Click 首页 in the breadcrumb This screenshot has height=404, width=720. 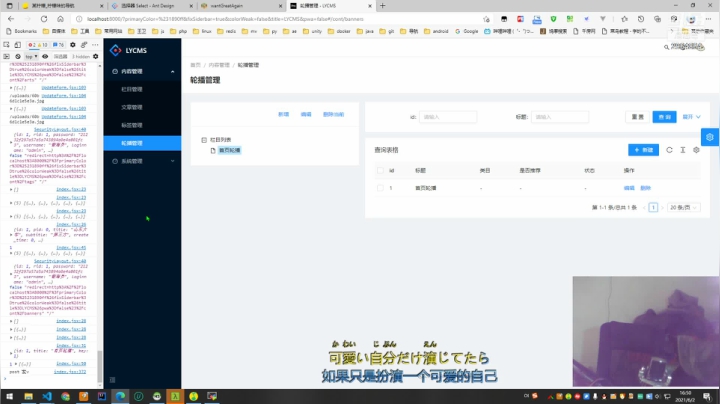pyautogui.click(x=196, y=65)
